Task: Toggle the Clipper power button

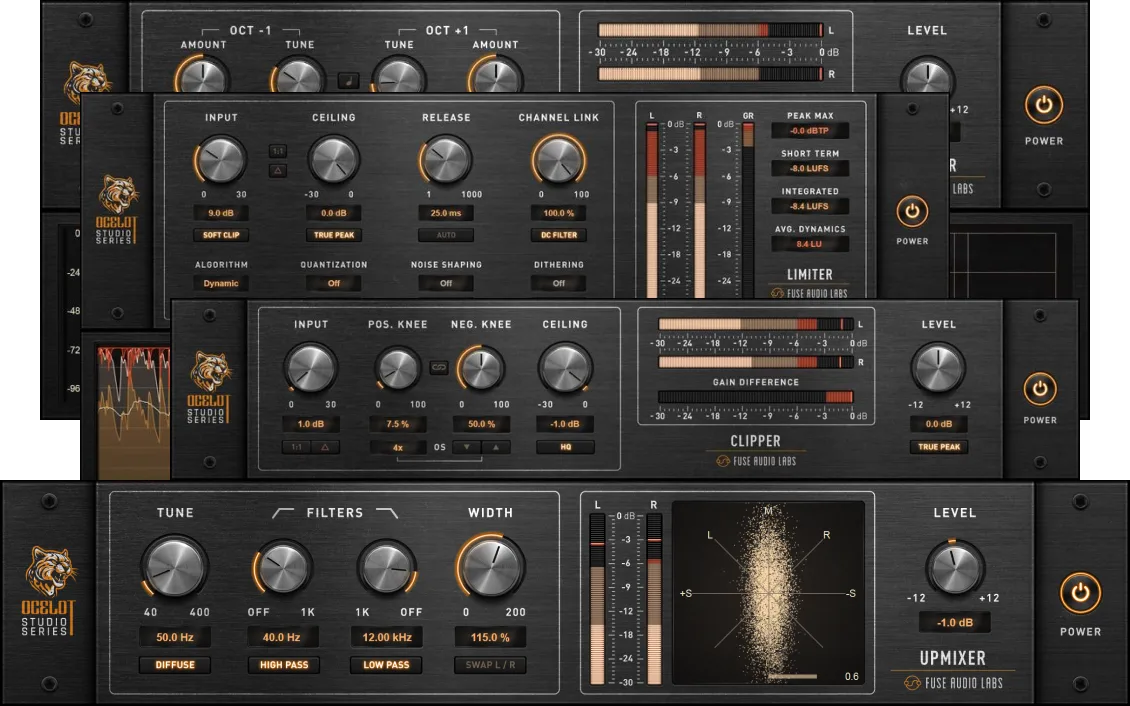Action: click(x=1040, y=388)
